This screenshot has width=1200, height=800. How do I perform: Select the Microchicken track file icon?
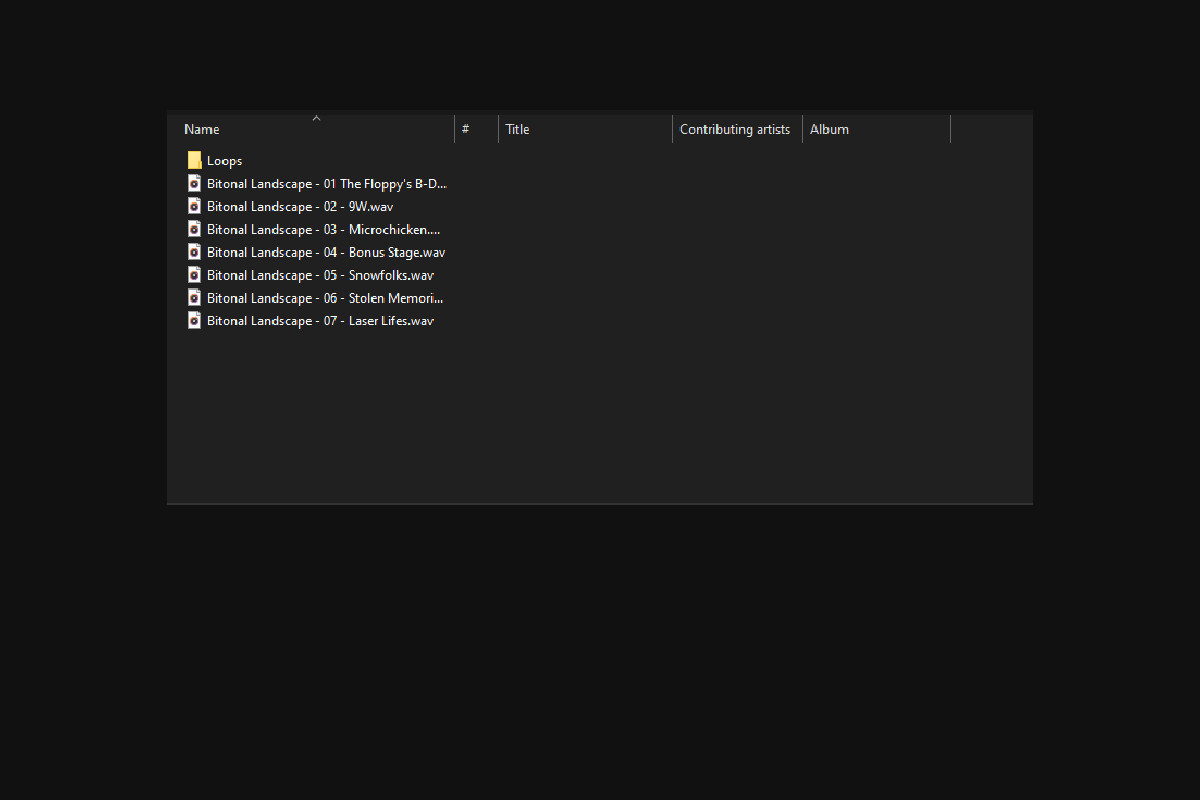(194, 229)
